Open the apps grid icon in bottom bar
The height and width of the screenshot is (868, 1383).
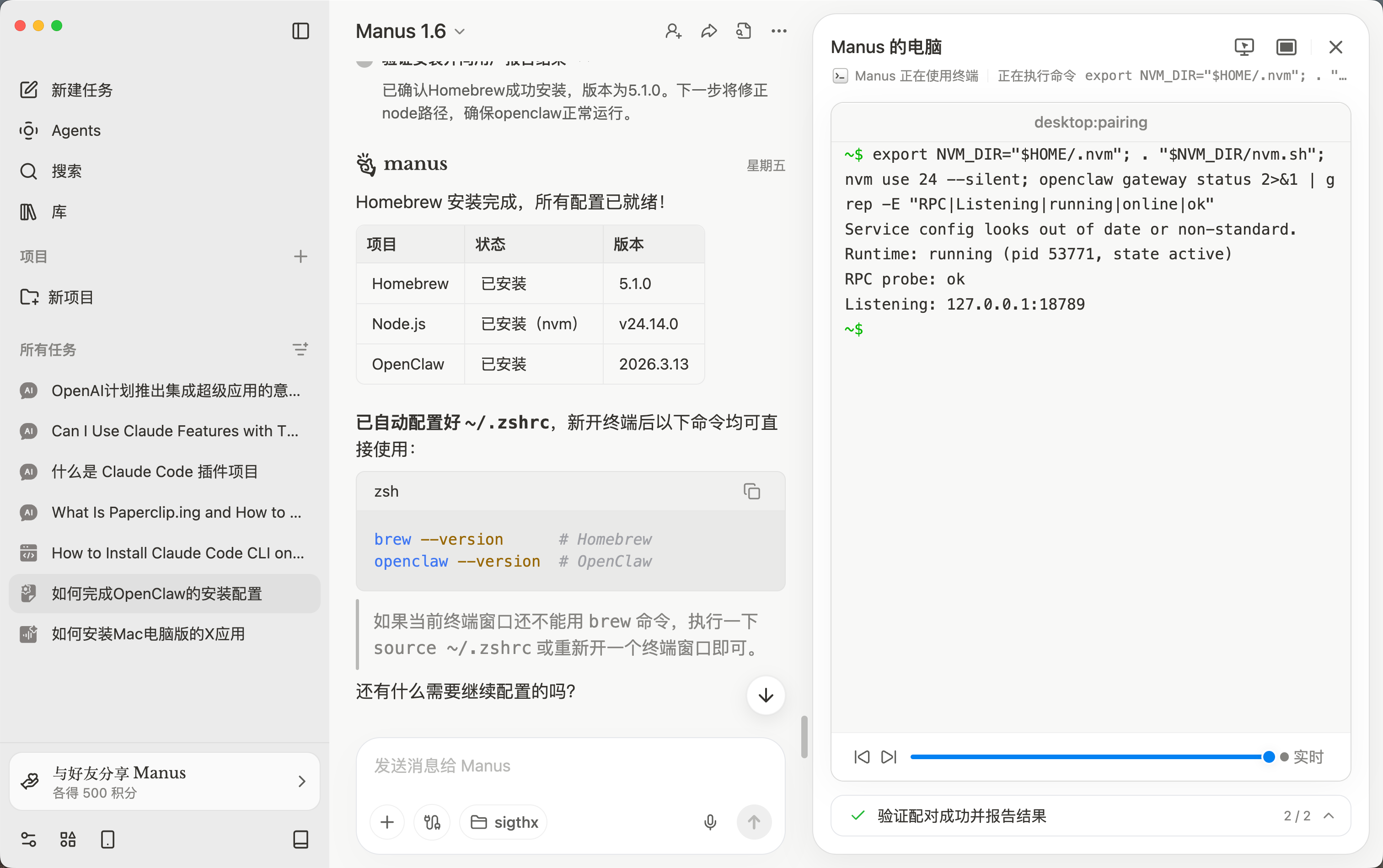67,839
